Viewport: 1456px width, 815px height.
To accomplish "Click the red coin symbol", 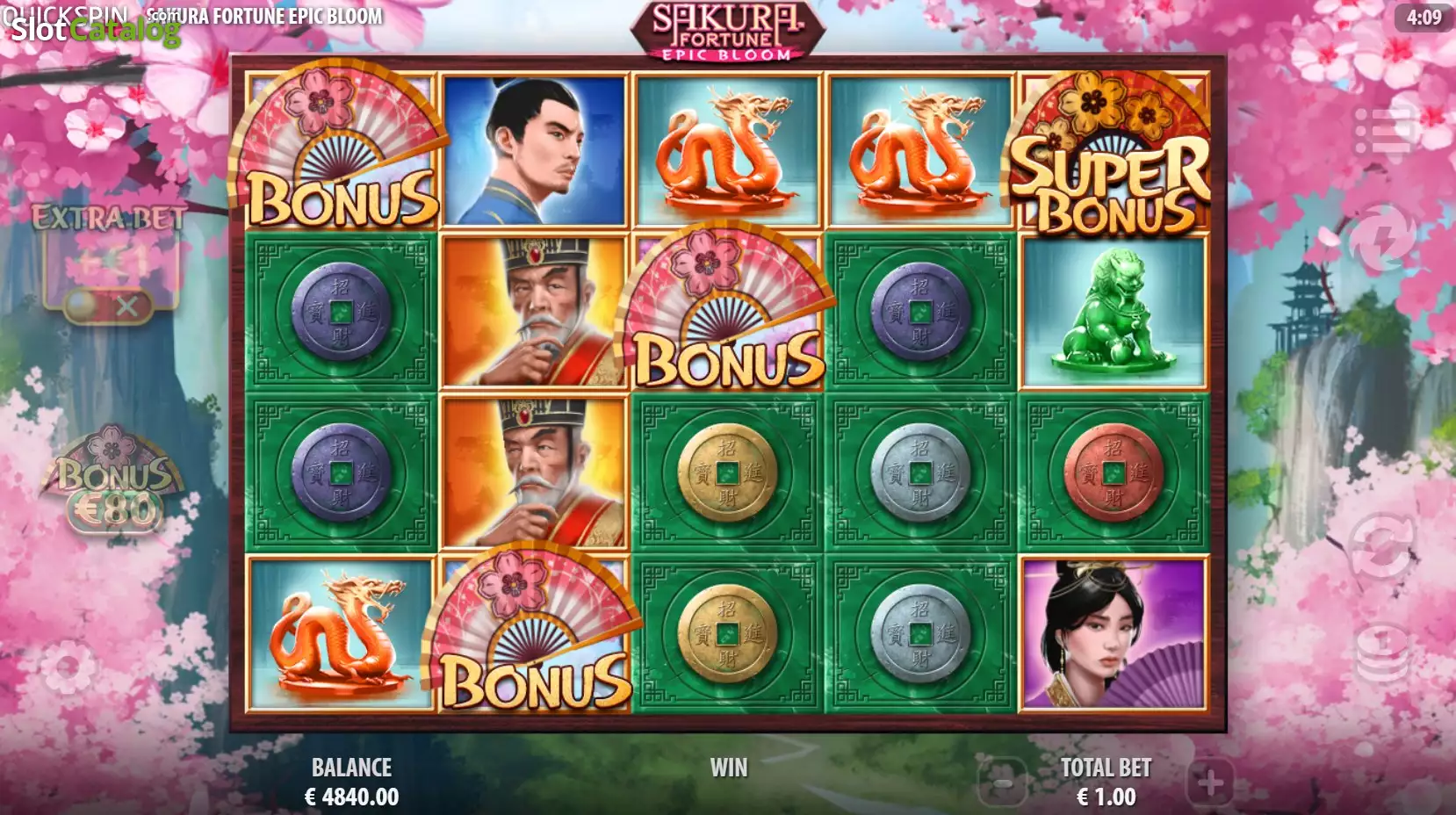I will (1114, 472).
